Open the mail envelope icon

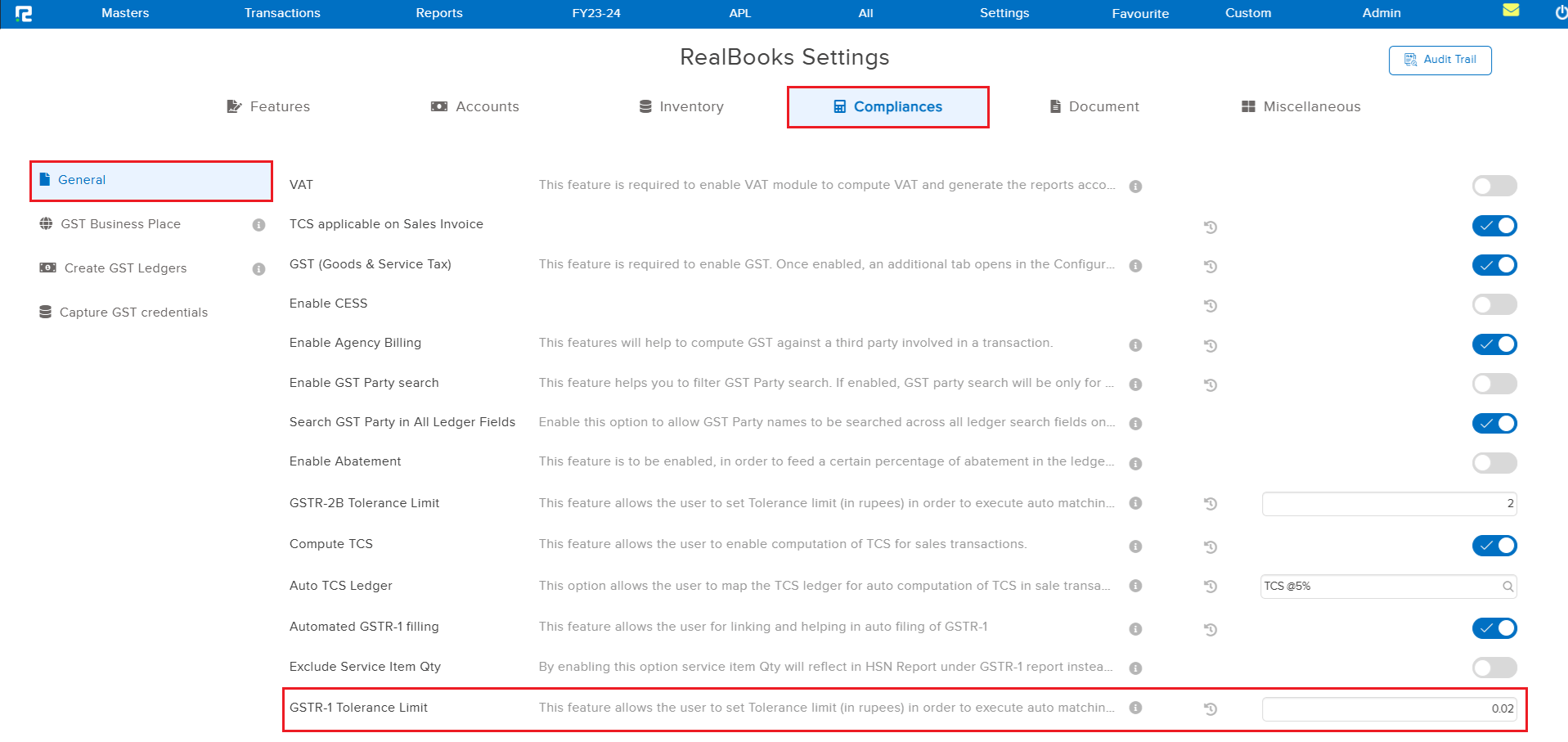tap(1511, 11)
